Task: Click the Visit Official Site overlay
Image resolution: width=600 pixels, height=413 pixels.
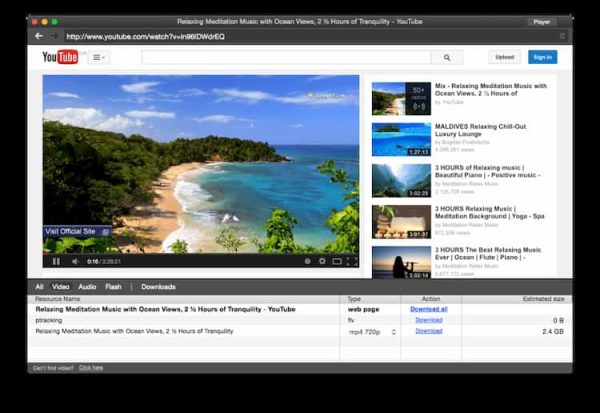Action: [x=77, y=231]
